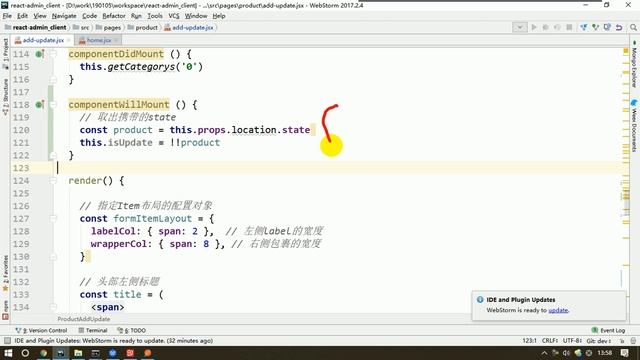Image resolution: width=640 pixels, height=360 pixels.
Task: Click override gutter icon on line 118
Action: (x=40, y=104)
